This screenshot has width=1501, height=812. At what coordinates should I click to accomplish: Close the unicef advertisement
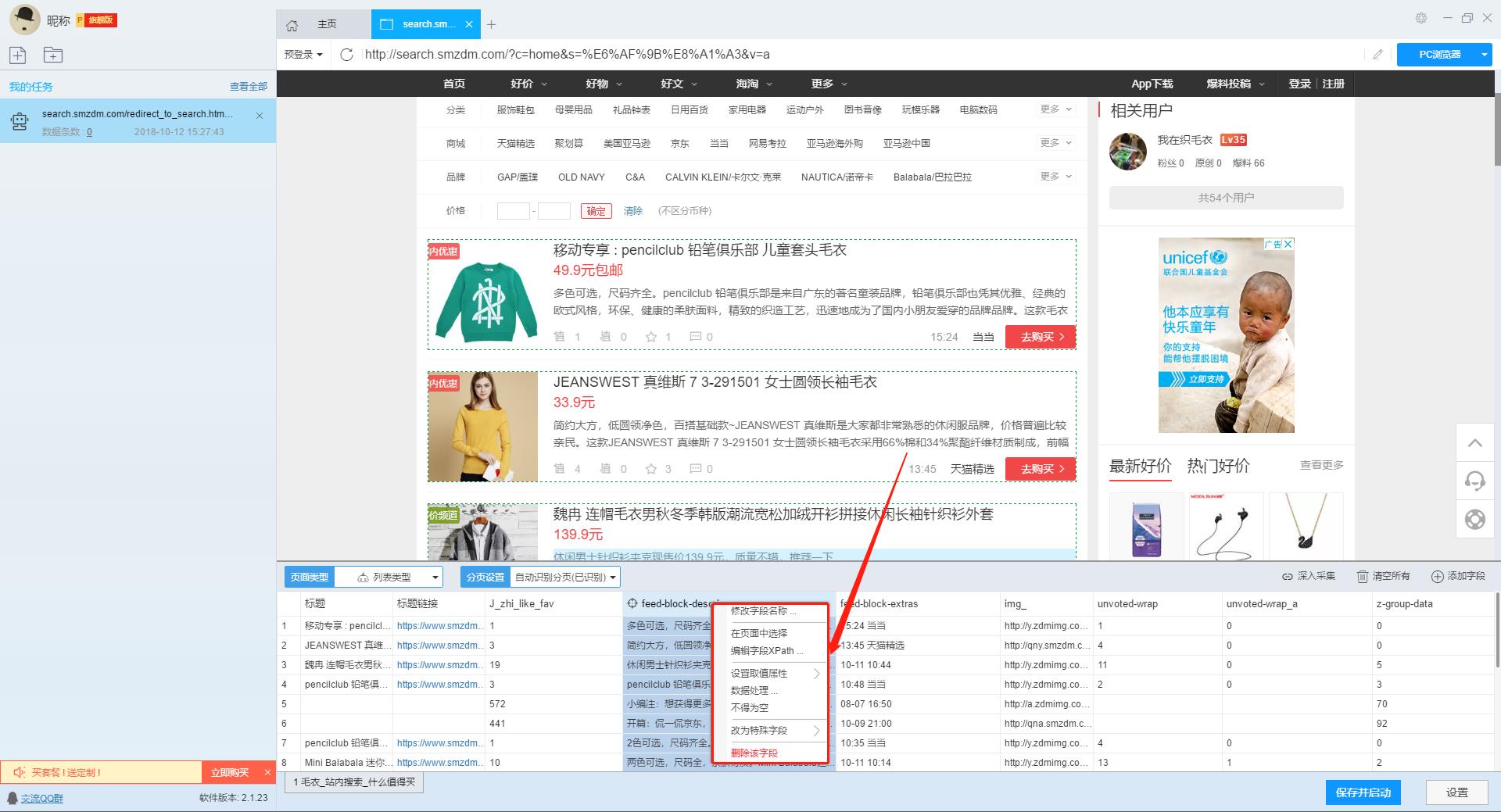click(1288, 244)
